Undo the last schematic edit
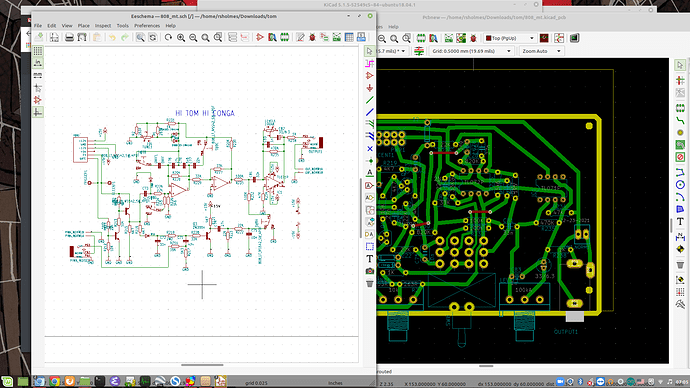 click(113, 38)
